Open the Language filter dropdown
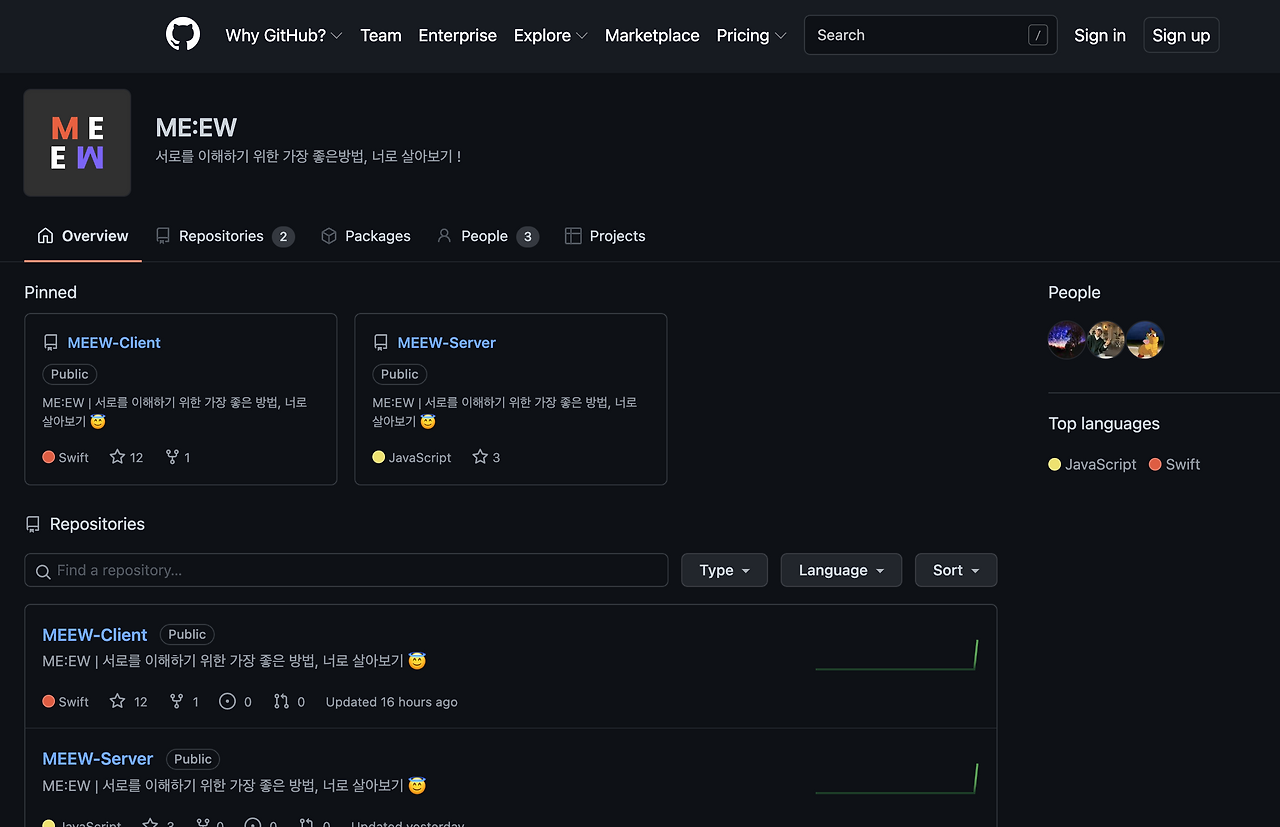1280x827 pixels. pyautogui.click(x=841, y=570)
